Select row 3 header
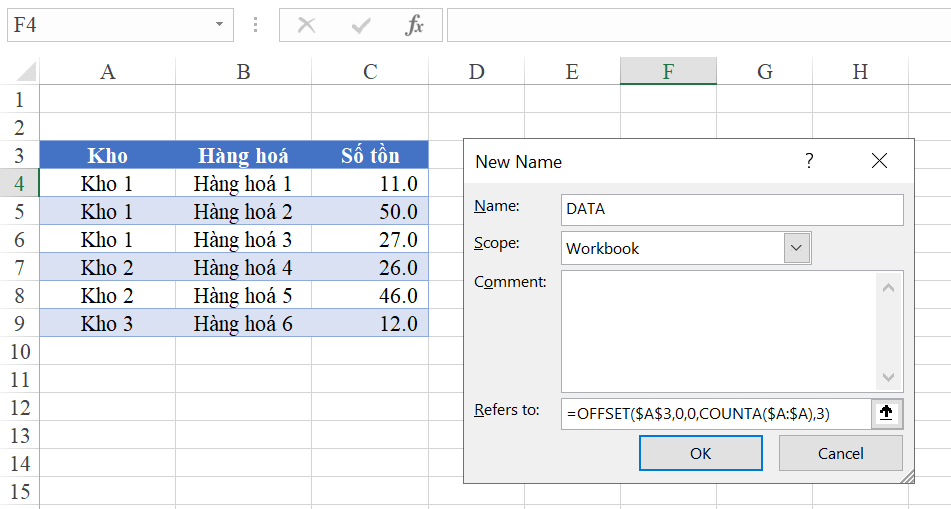This screenshot has height=509, width=951. (x=19, y=155)
